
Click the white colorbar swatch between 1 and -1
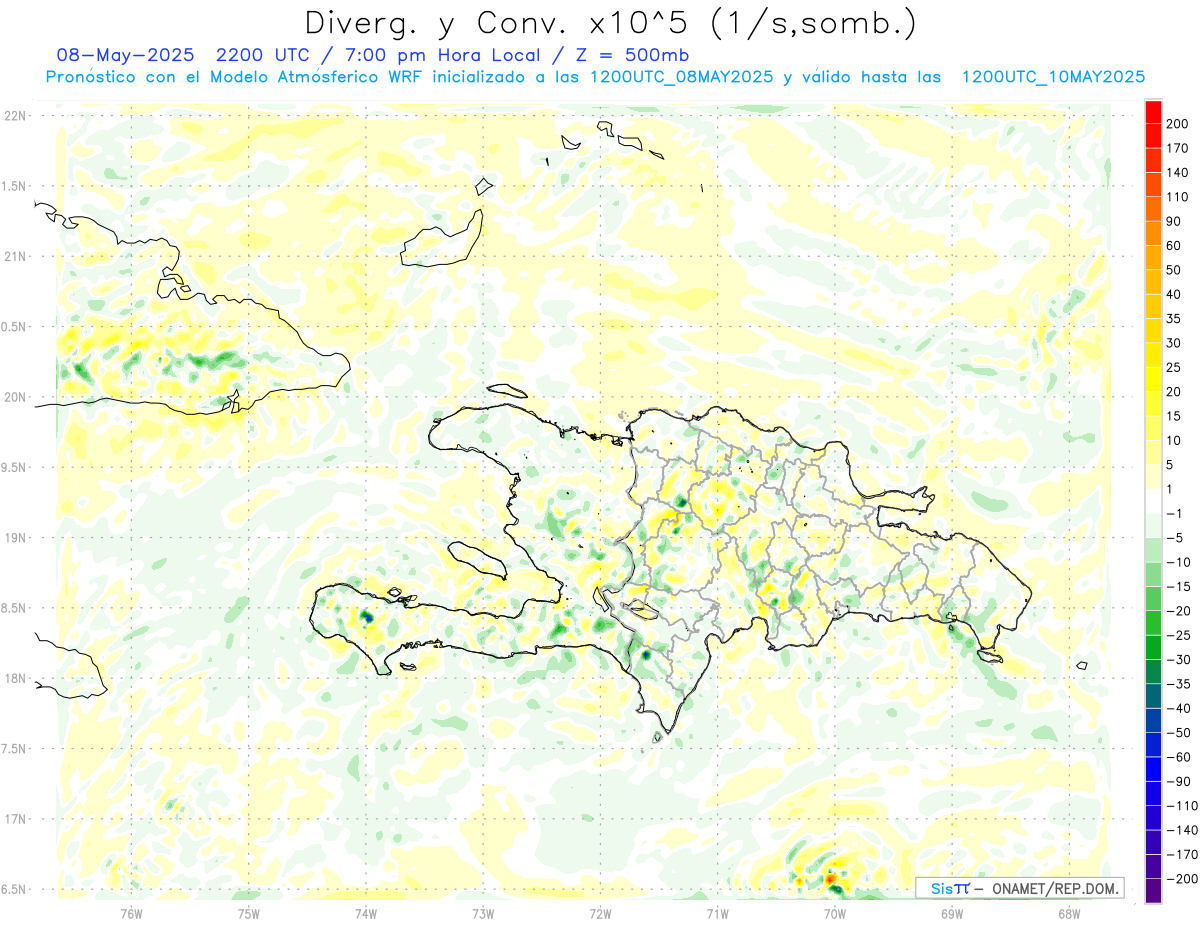(1153, 501)
